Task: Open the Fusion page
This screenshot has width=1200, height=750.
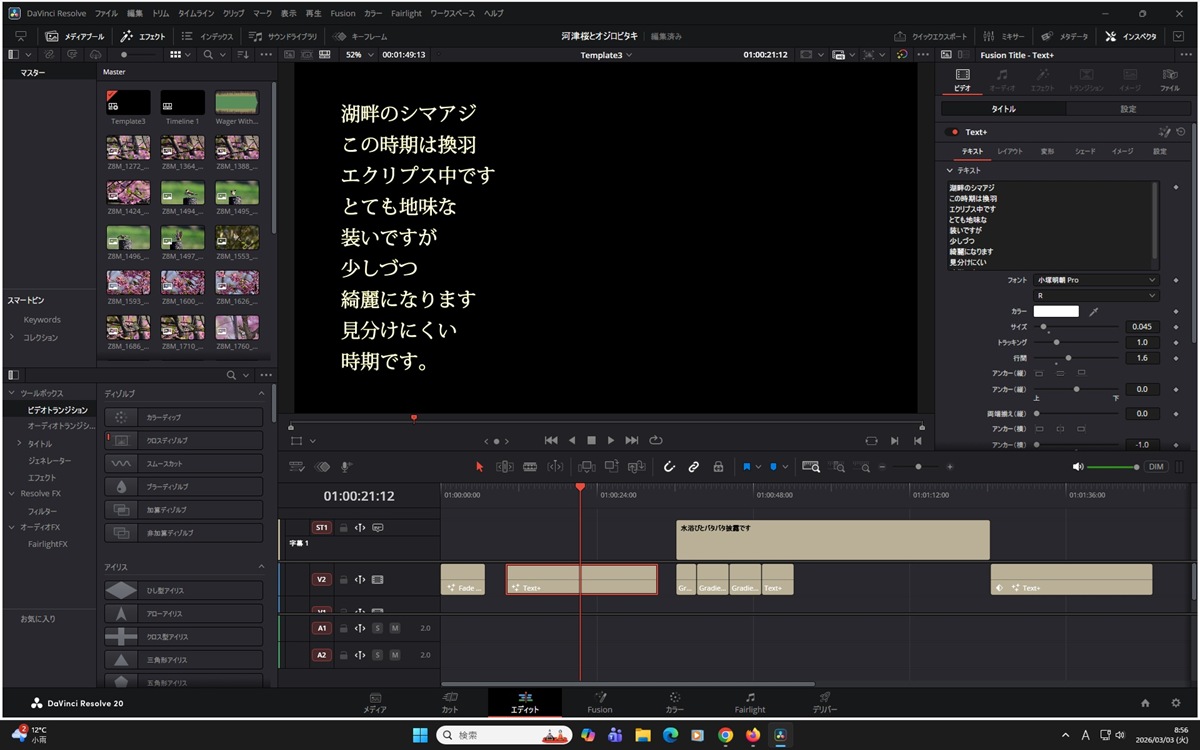Action: point(599,703)
